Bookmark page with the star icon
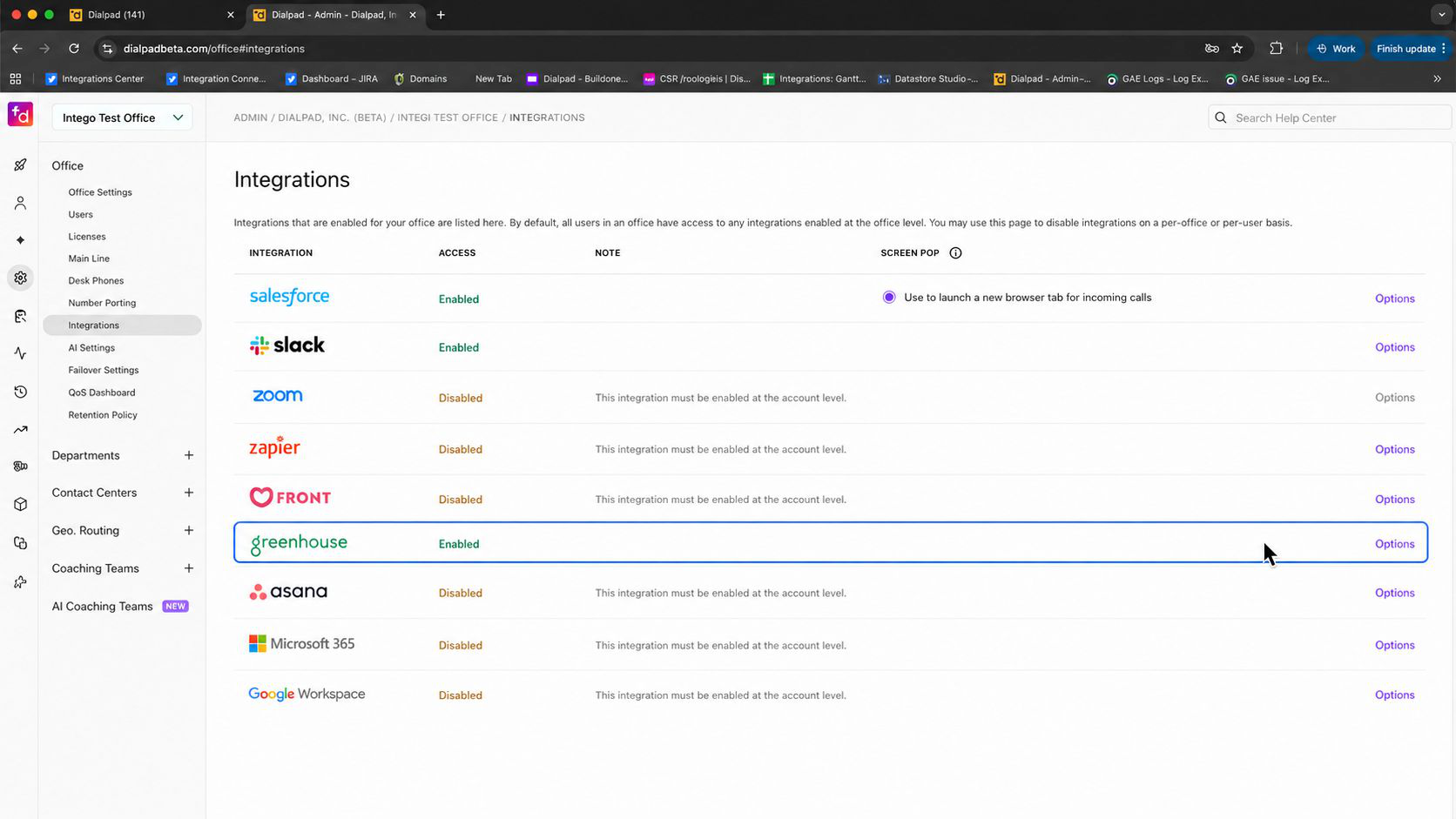1456x819 pixels. tap(1237, 49)
